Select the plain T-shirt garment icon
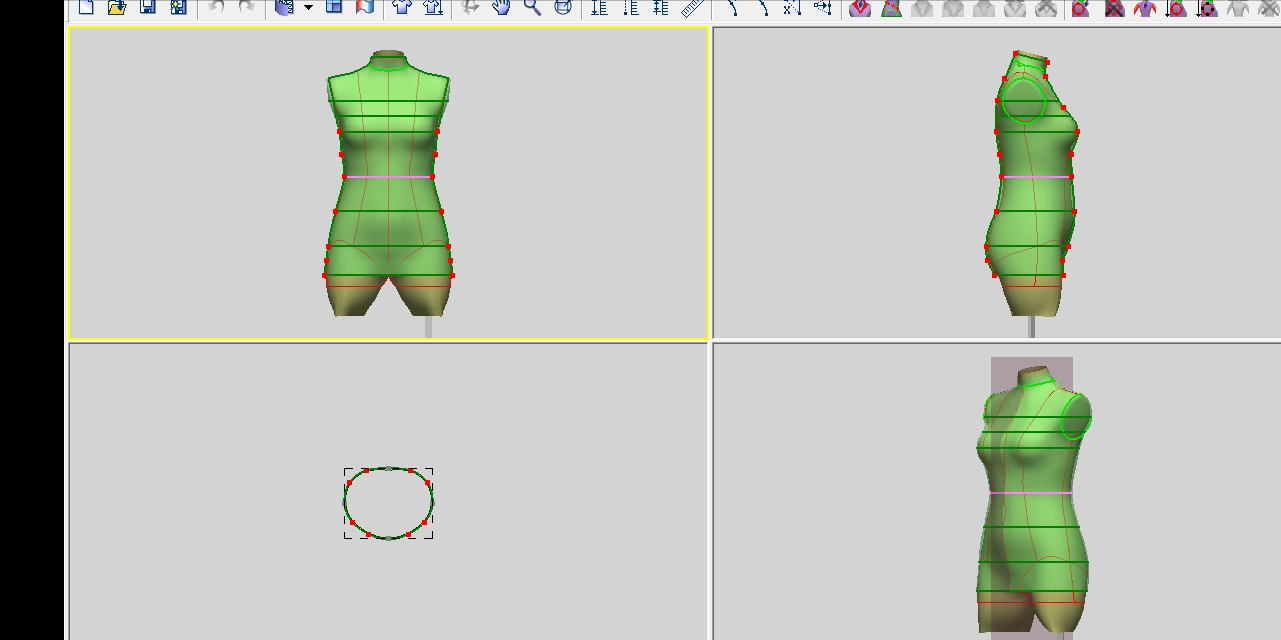1281x640 pixels. (x=402, y=8)
